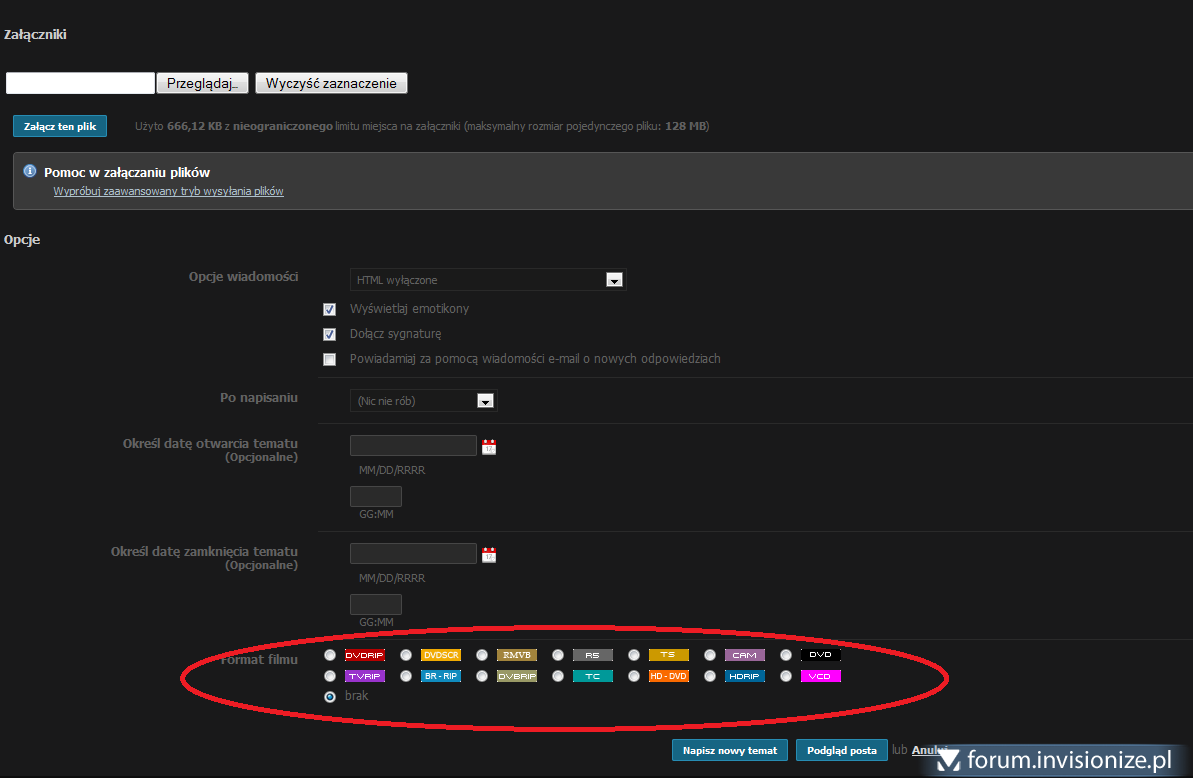The height and width of the screenshot is (778, 1193).
Task: Toggle the Wyświetlaj emotikony checkbox
Action: pyautogui.click(x=329, y=309)
